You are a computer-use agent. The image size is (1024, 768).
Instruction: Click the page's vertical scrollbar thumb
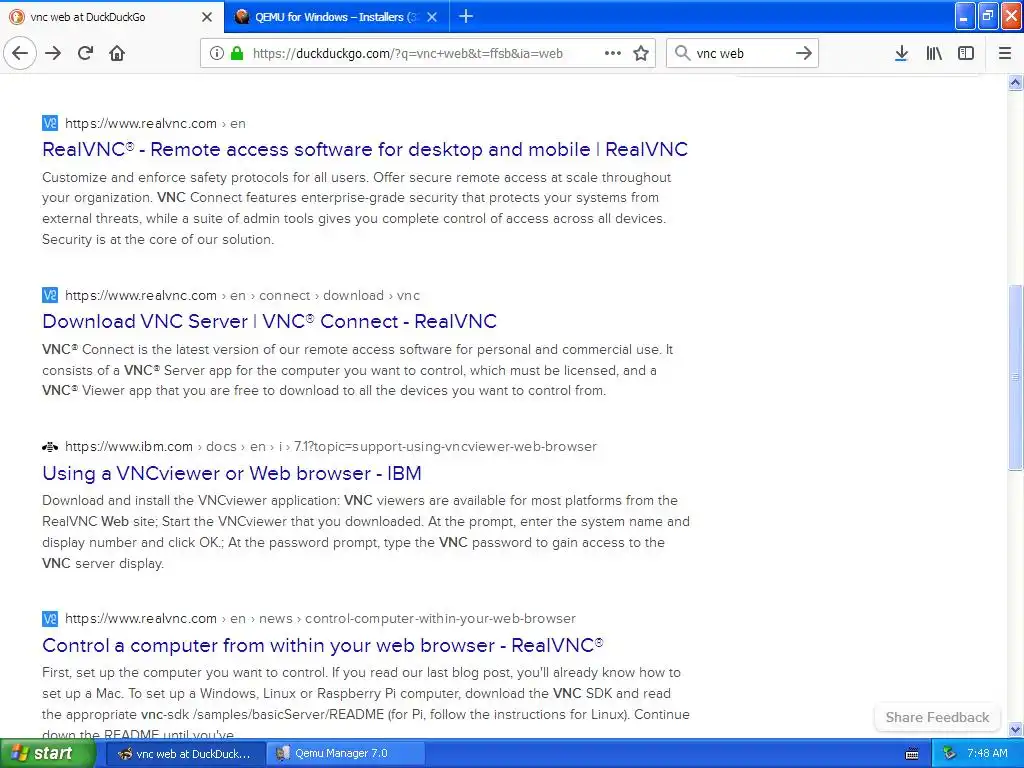[1015, 377]
